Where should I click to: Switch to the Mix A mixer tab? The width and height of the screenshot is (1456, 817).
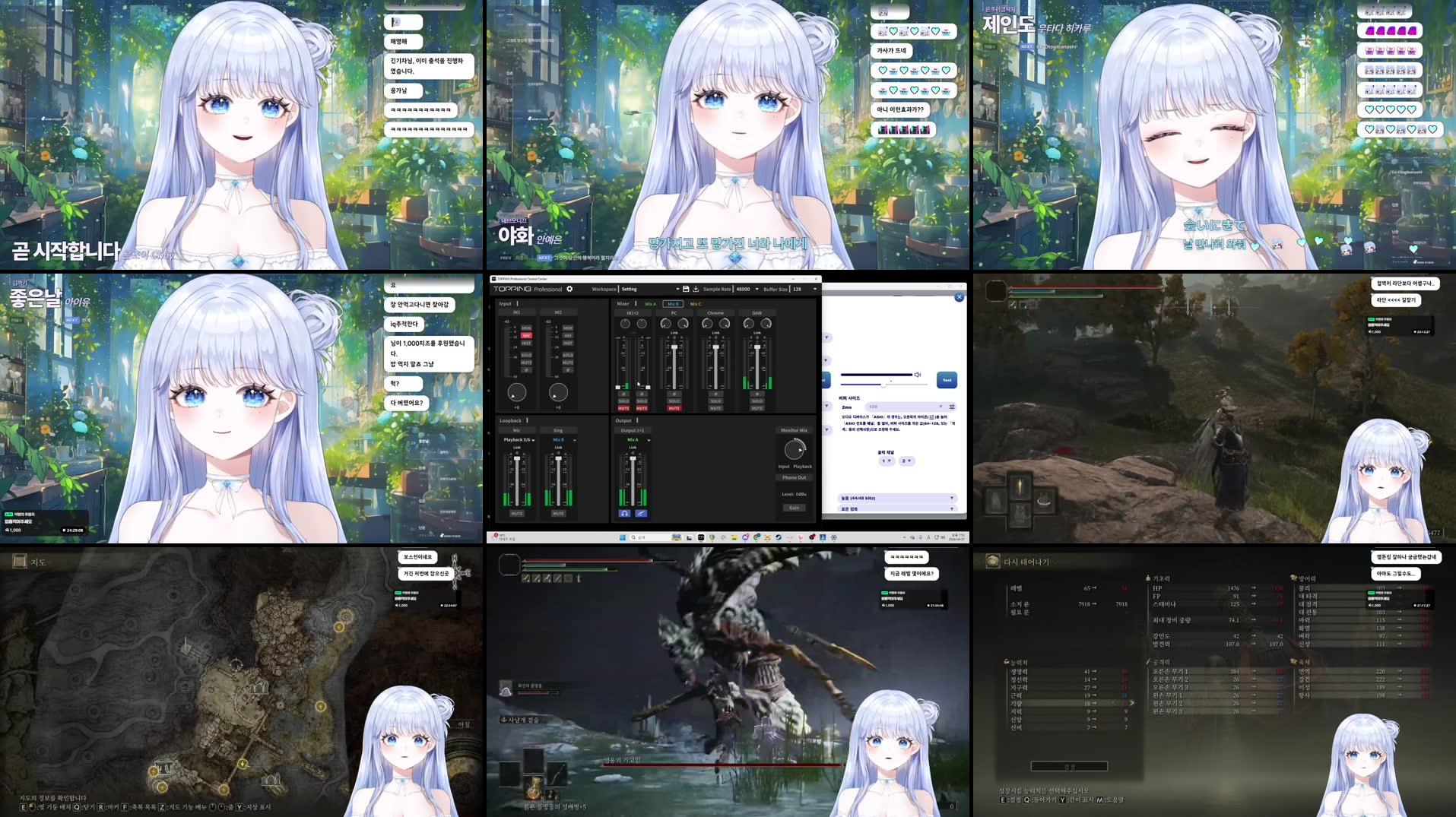click(651, 304)
